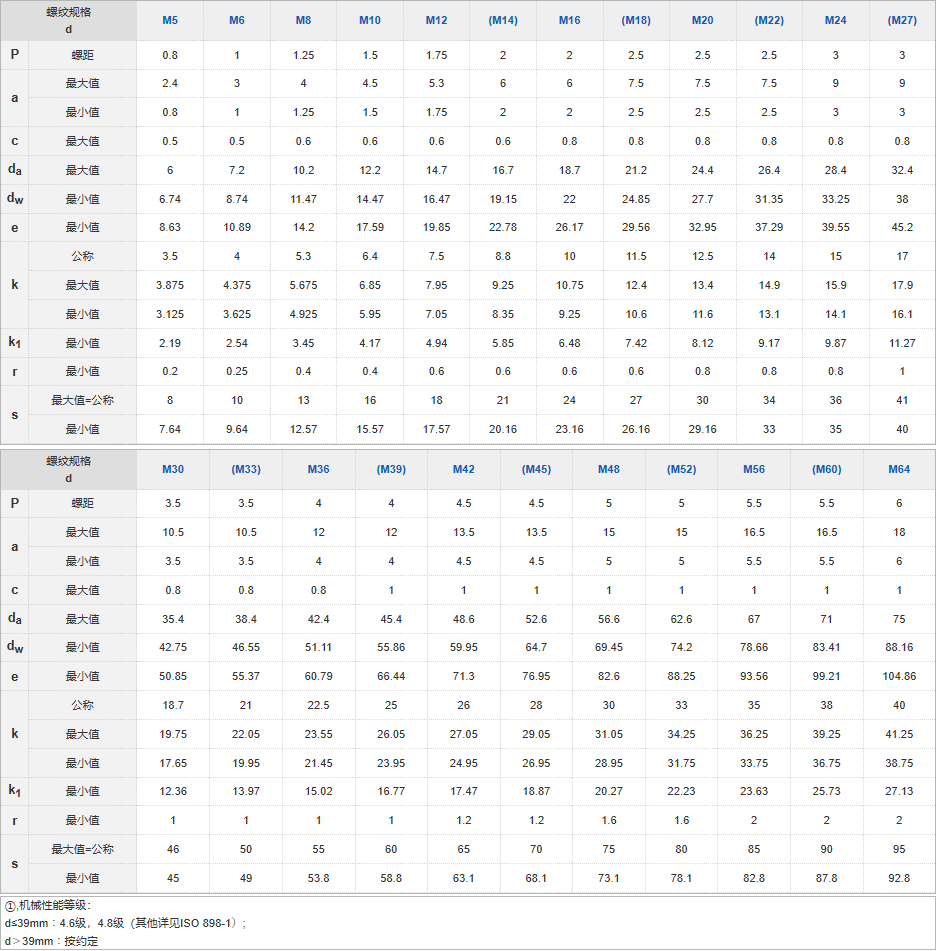Click the (M27) header link
936x951 pixels.
902,21
